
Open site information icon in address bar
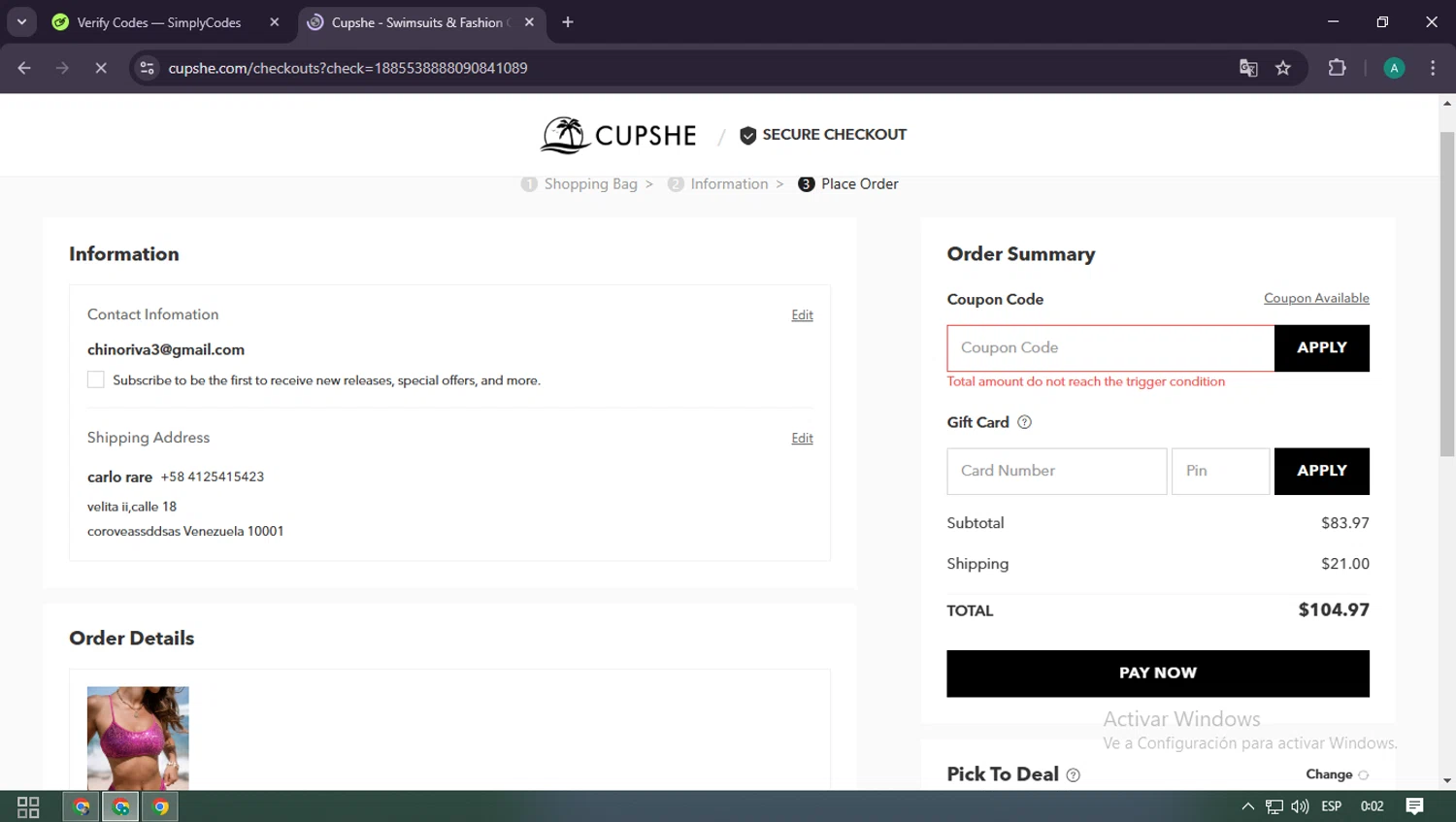point(147,68)
